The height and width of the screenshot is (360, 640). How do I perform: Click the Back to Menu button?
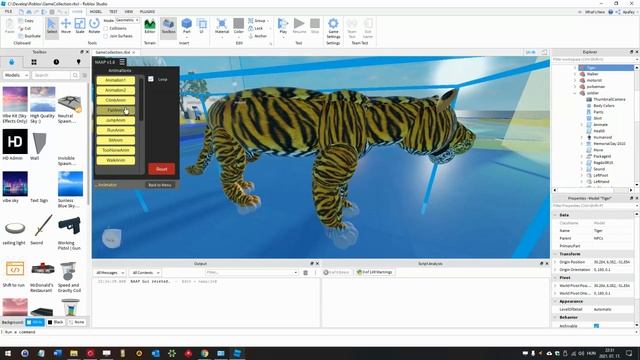pyautogui.click(x=160, y=185)
